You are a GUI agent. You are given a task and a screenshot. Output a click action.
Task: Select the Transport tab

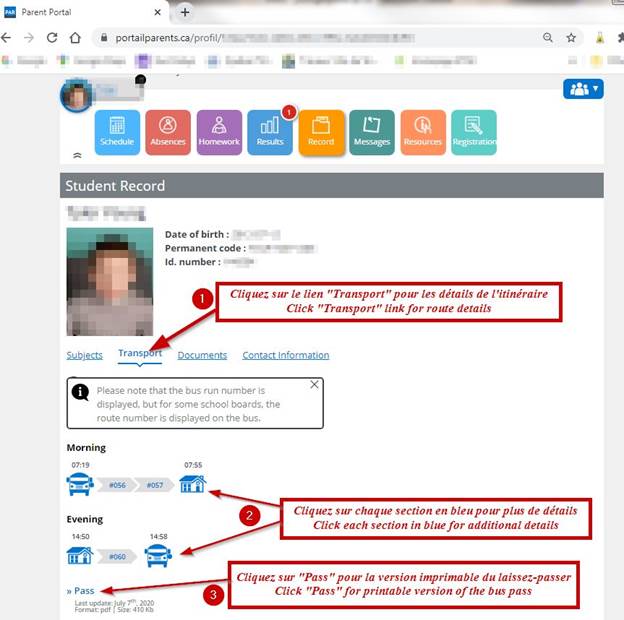[140, 353]
